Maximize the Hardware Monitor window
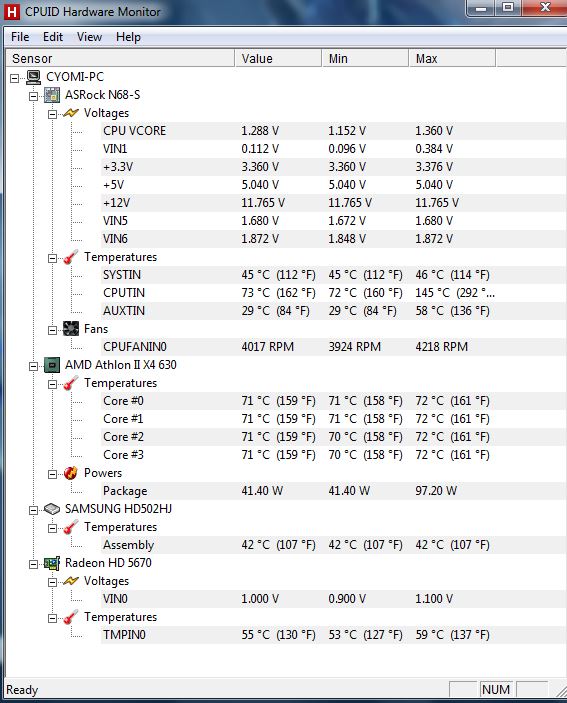 508,8
